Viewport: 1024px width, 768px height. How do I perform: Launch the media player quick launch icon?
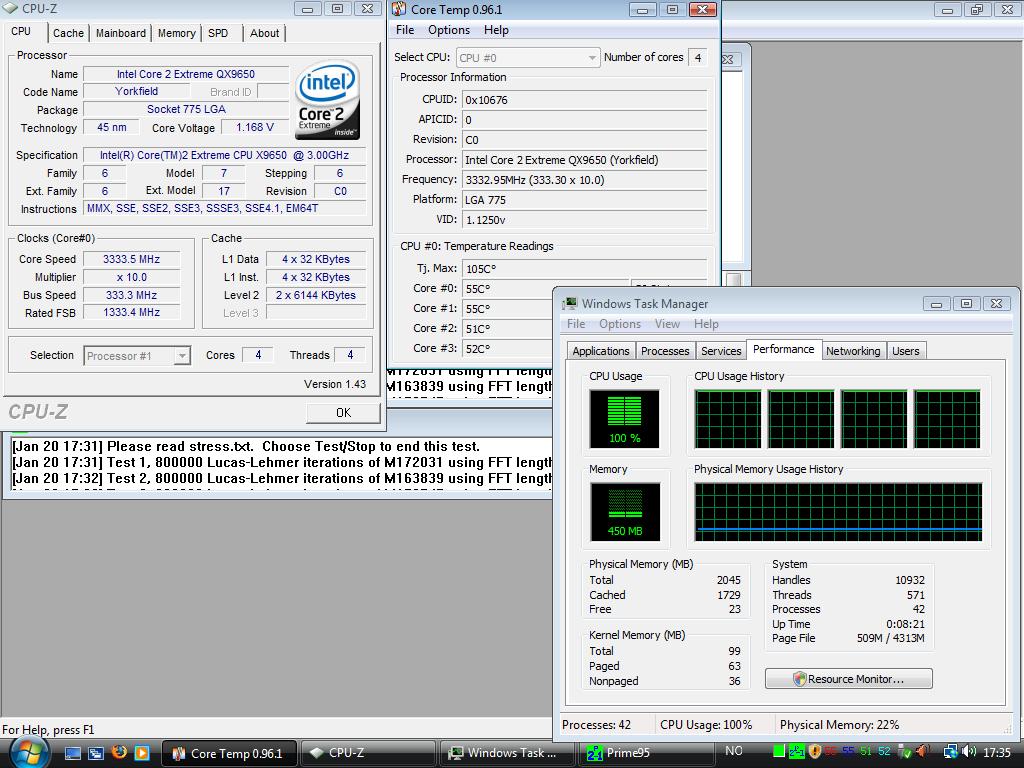(141, 753)
